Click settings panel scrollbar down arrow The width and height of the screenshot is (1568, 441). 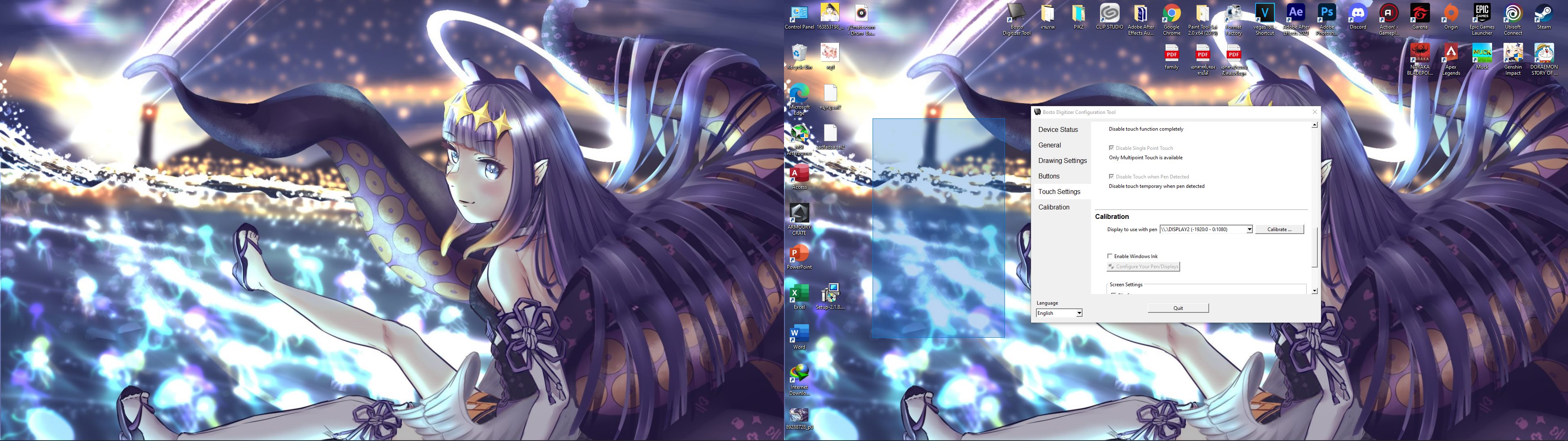click(x=1314, y=291)
